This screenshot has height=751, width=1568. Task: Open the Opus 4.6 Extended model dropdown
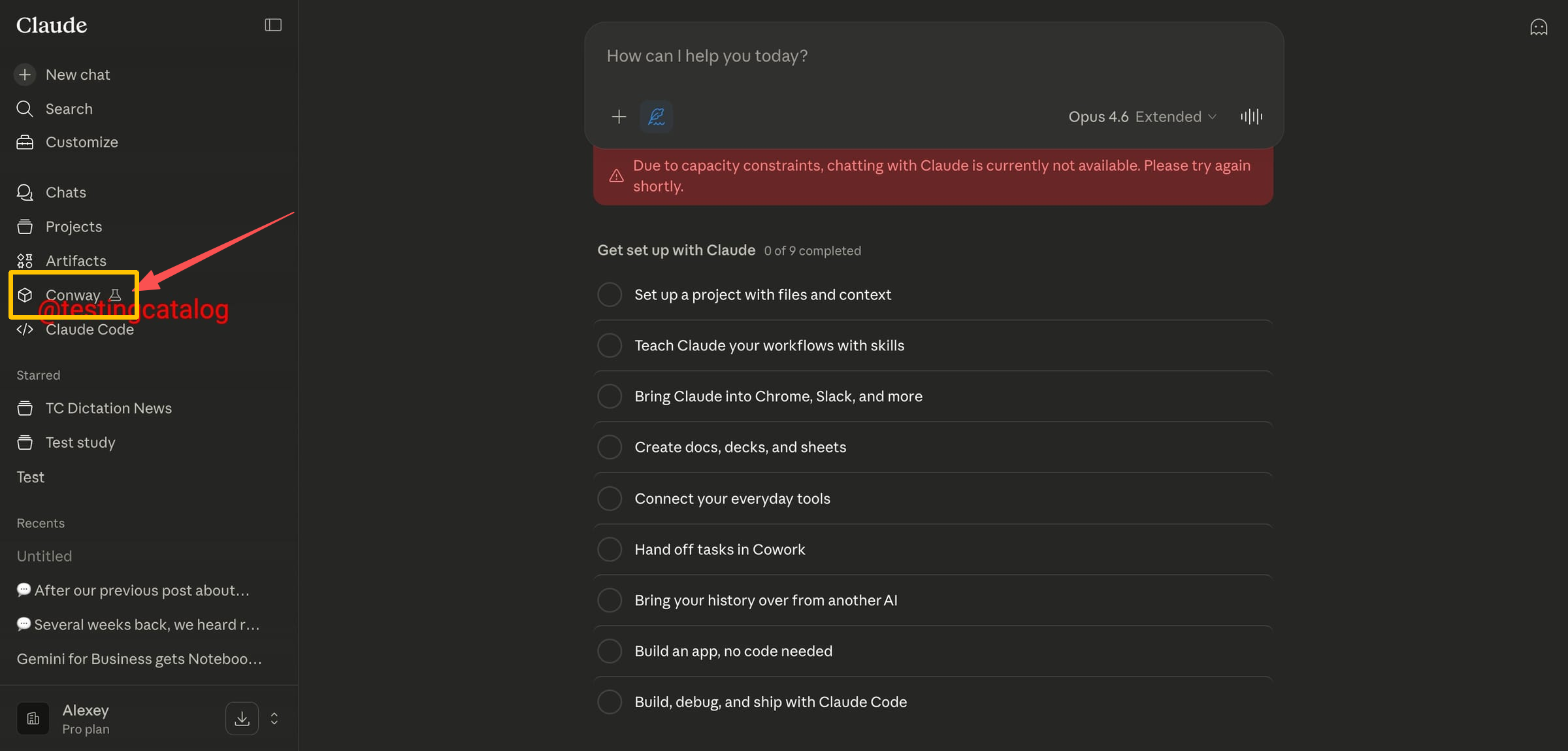point(1142,116)
